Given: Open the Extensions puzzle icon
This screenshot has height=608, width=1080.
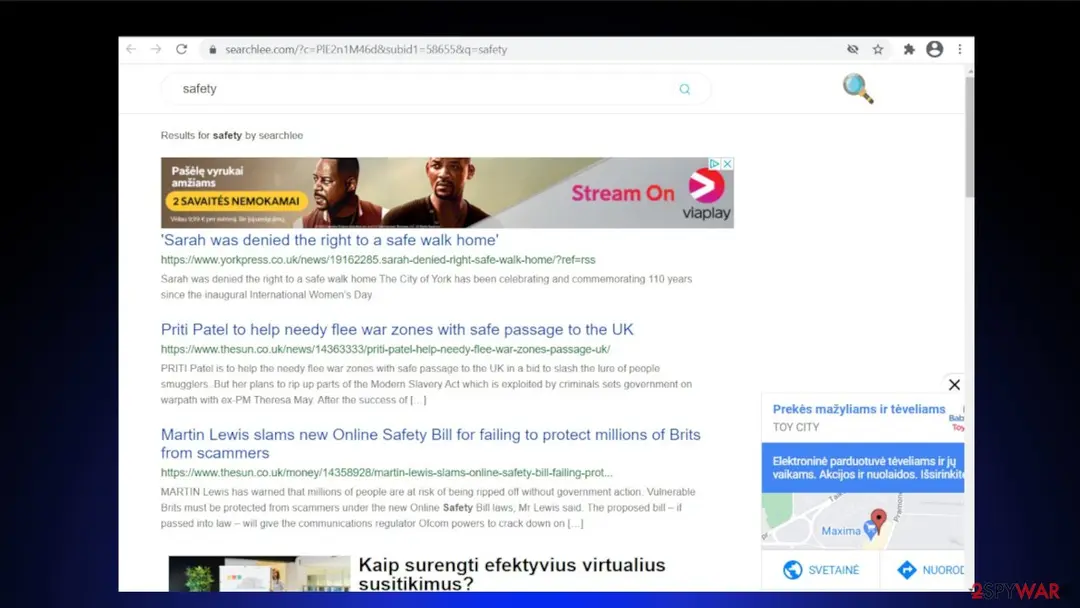Looking at the screenshot, I should pos(908,49).
